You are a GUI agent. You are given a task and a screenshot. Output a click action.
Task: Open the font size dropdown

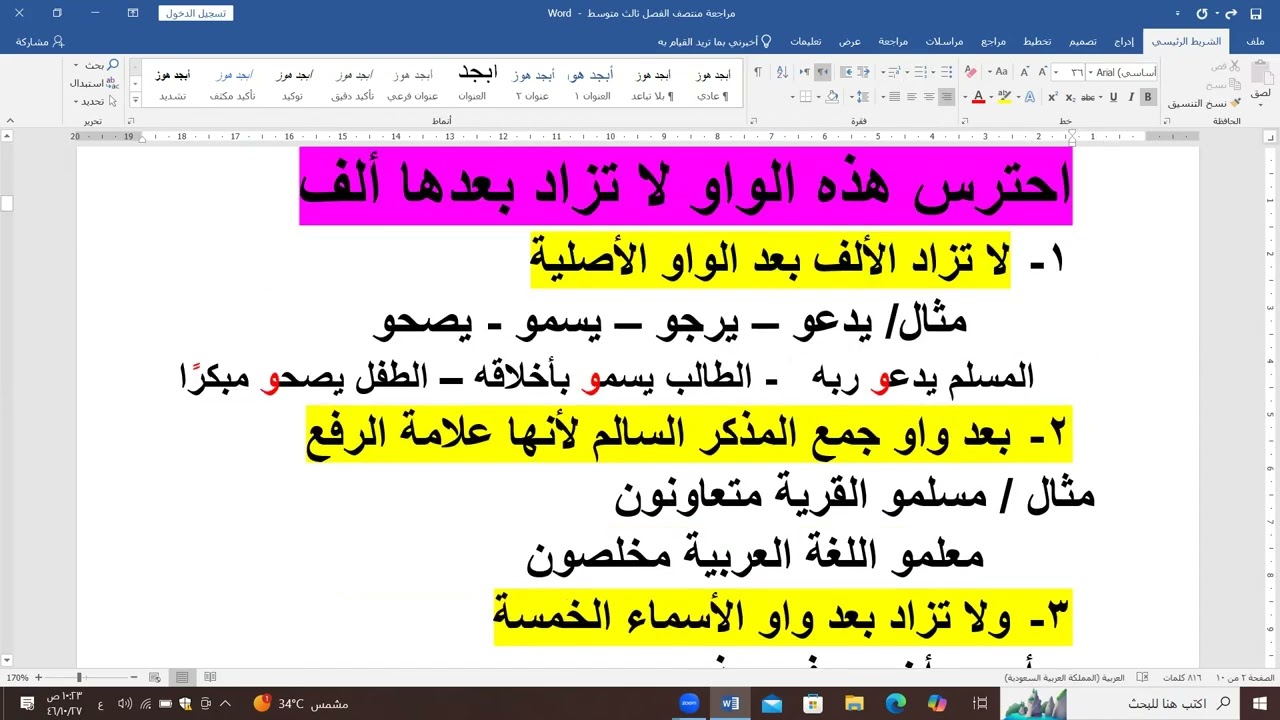1056,72
